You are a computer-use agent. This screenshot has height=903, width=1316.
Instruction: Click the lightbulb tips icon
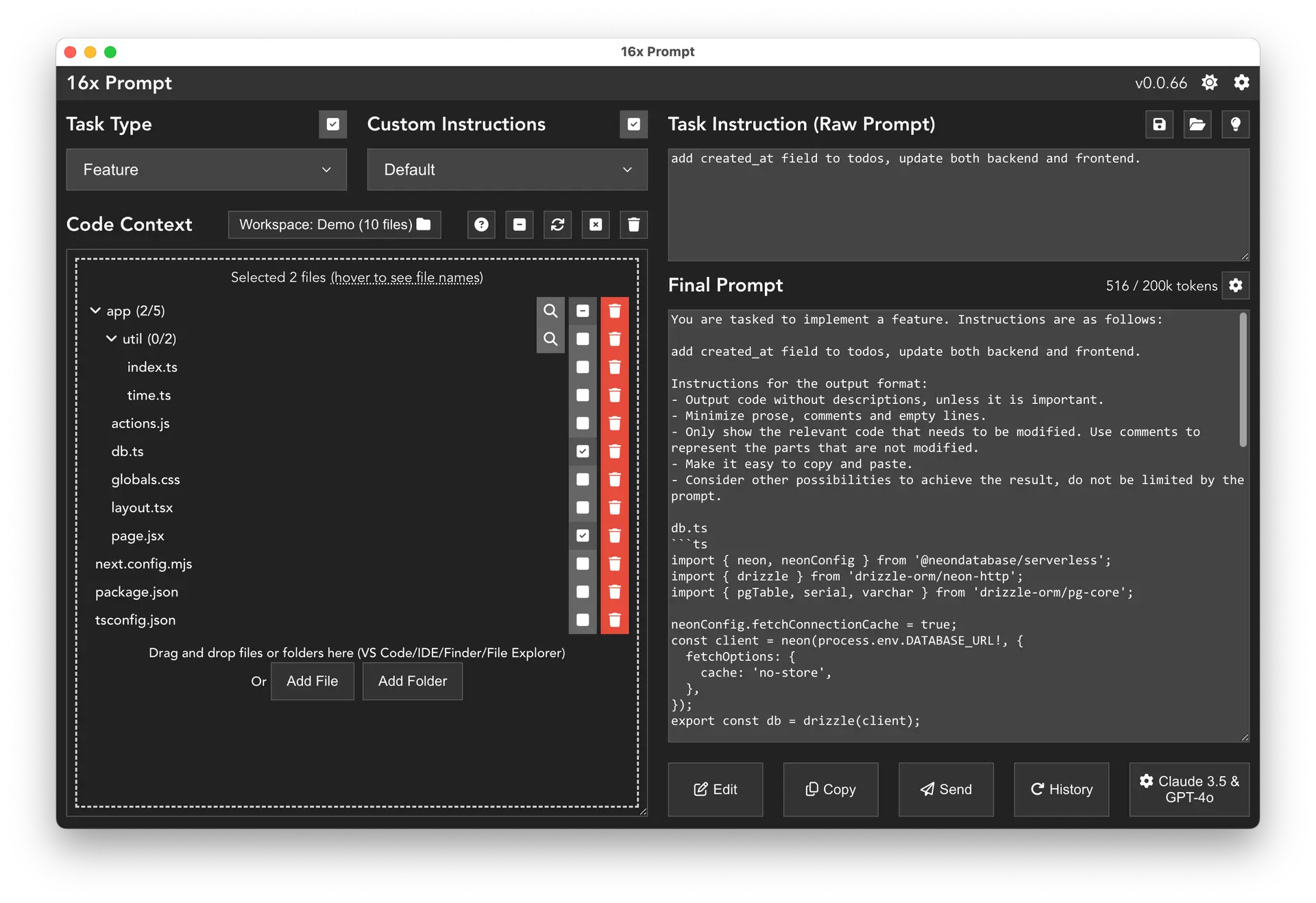[1235, 124]
